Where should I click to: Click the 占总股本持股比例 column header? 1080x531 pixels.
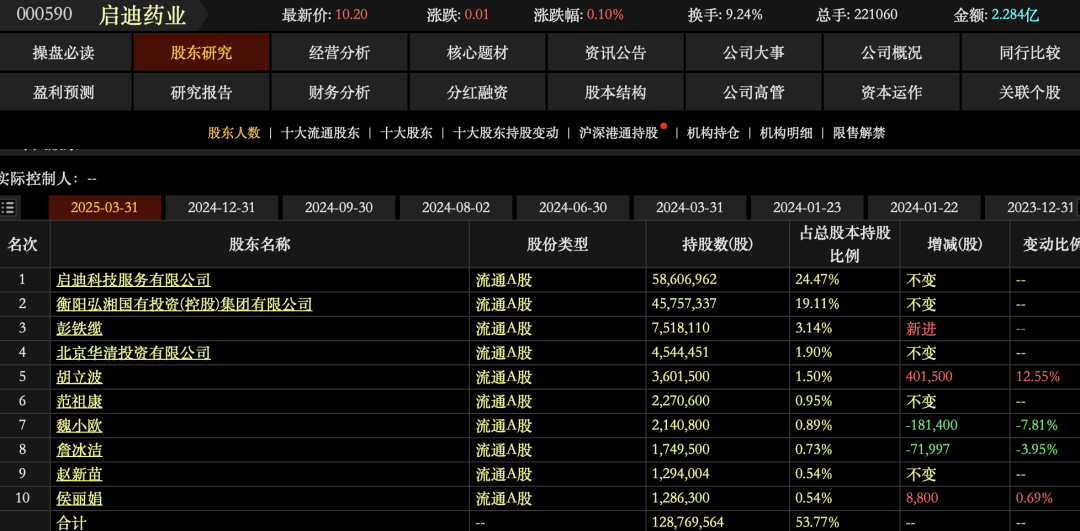[x=845, y=244]
